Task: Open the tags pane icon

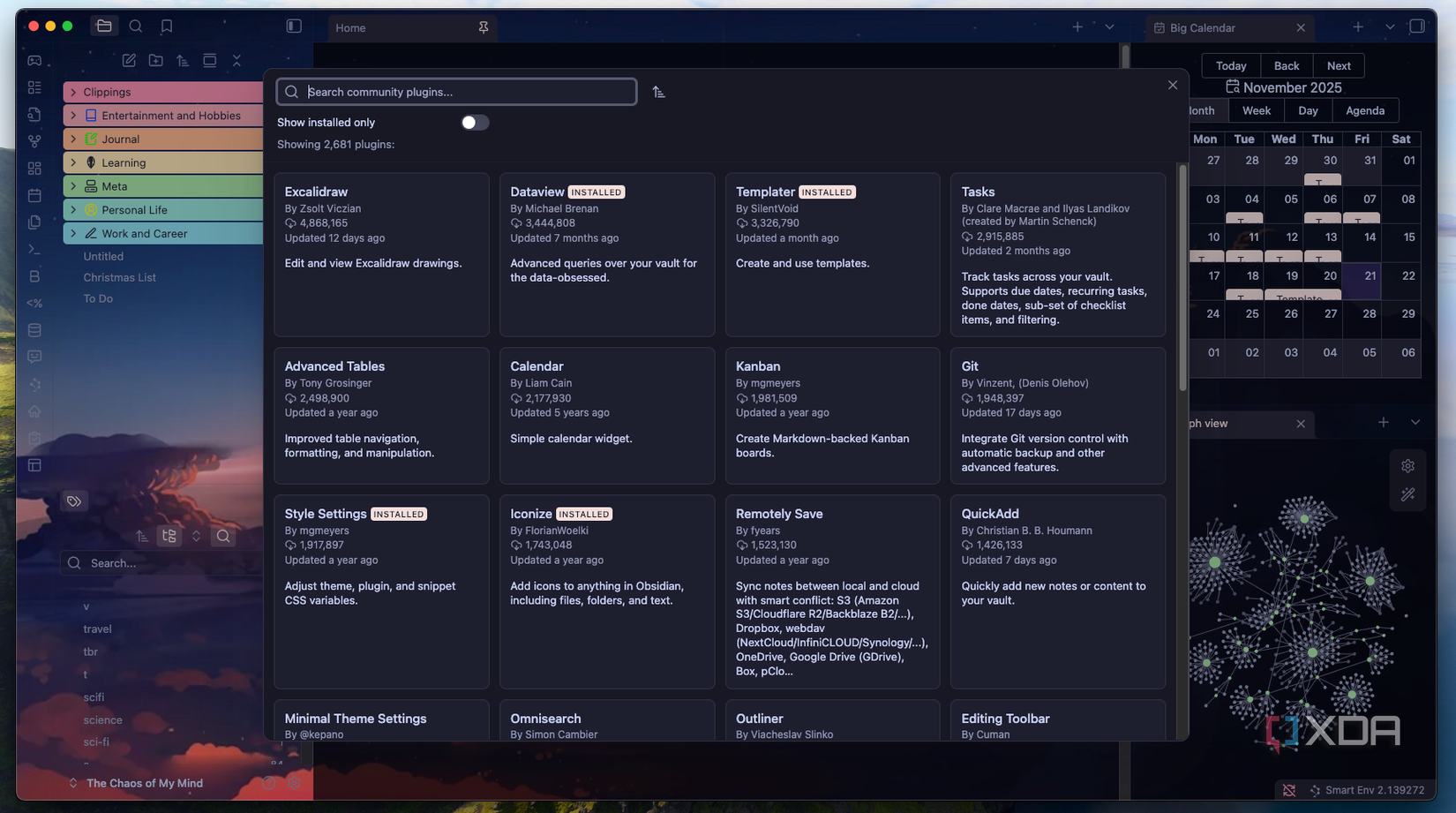Action: click(x=74, y=501)
